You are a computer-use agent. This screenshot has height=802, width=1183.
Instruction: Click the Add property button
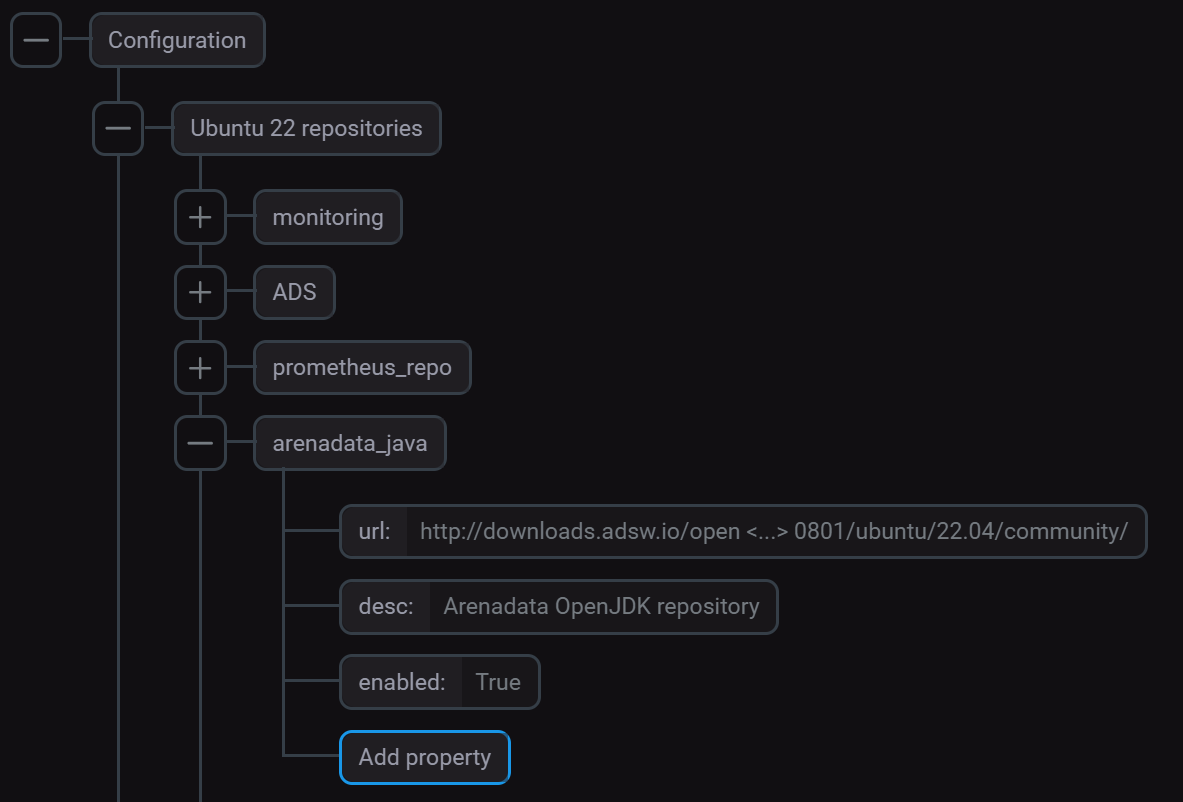(424, 757)
